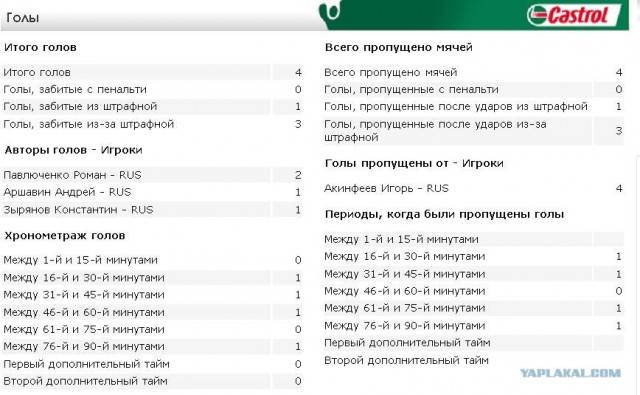Screen dimensions: 640x395
Task: Click 'Всего пропущено мячей' bold heading
Action: 399,47
